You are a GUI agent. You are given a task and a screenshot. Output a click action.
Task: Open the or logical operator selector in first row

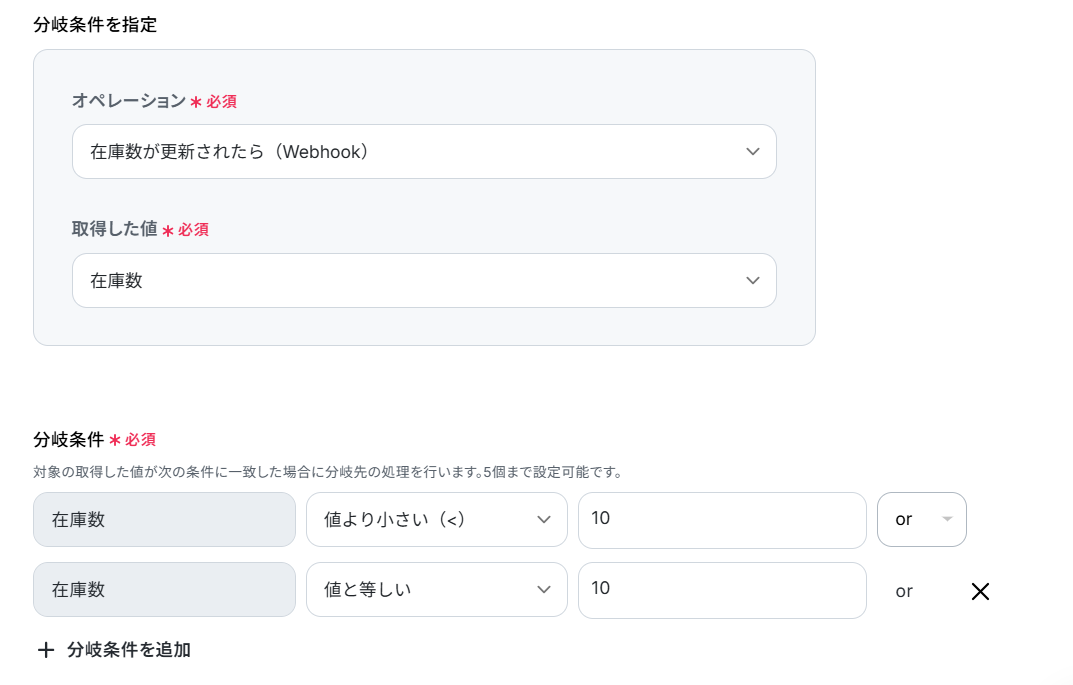[x=920, y=520]
